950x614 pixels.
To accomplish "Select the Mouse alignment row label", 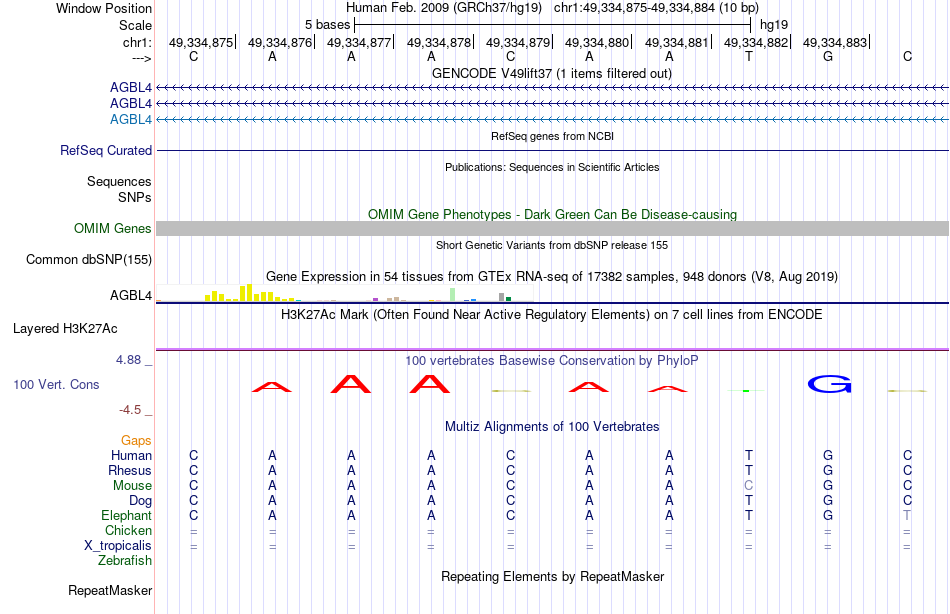I will click(132, 486).
